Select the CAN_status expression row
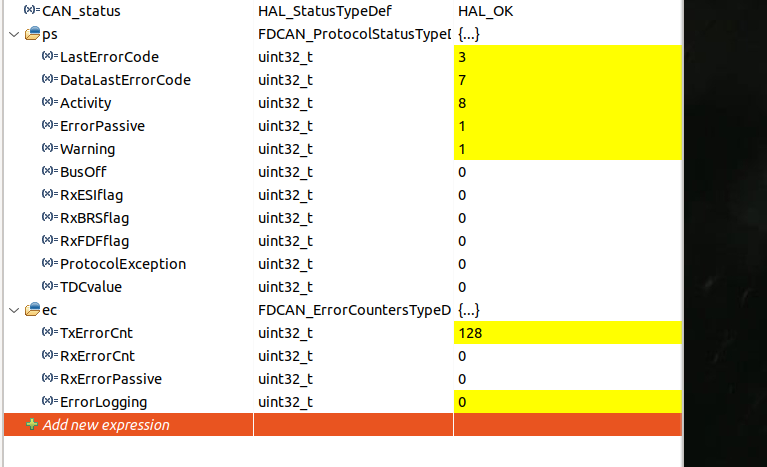This screenshot has height=467, width=767. pos(342,11)
